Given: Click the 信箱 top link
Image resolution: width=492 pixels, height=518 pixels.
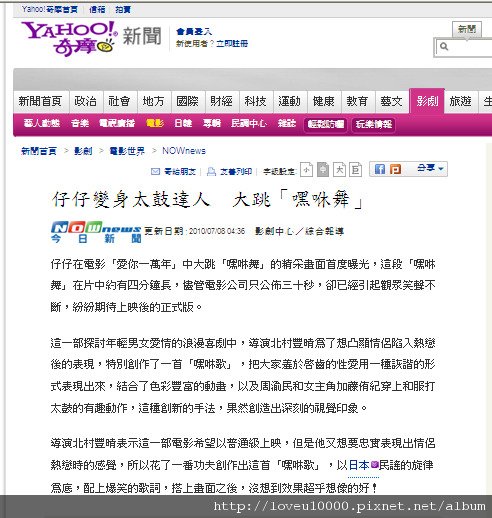Looking at the screenshot, I should (97, 9).
